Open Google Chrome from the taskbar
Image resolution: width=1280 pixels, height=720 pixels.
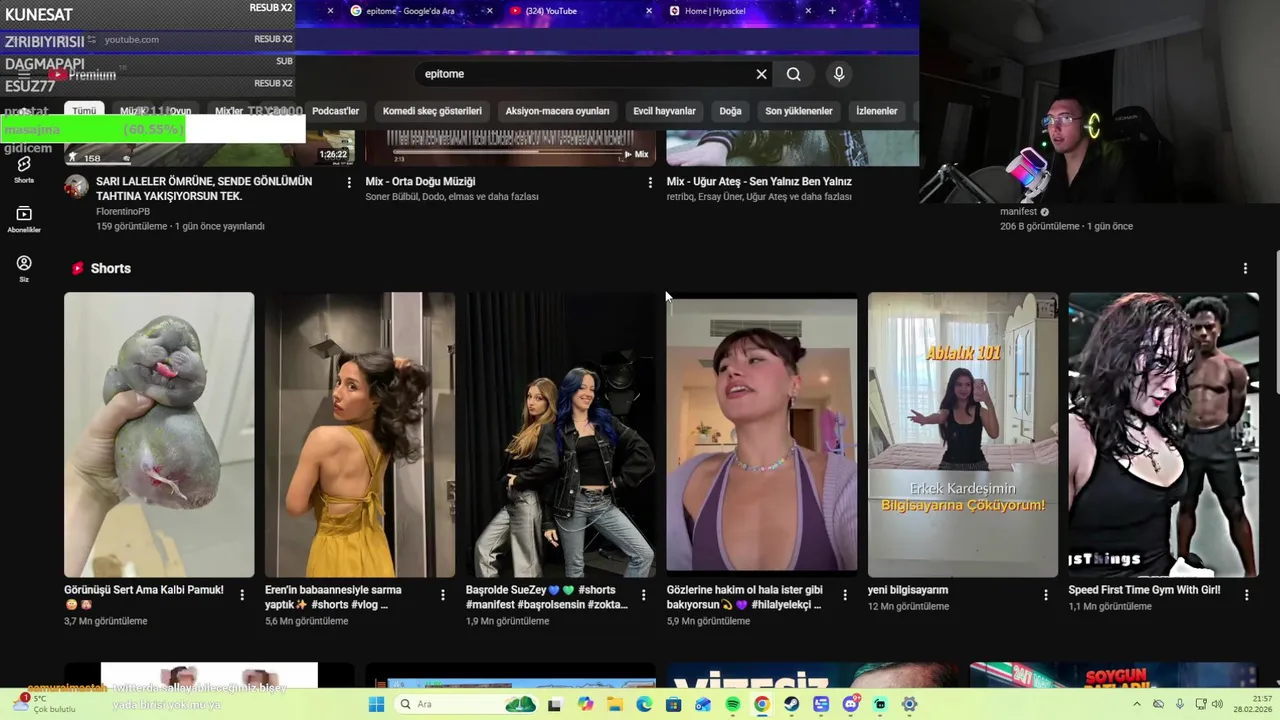pyautogui.click(x=762, y=704)
